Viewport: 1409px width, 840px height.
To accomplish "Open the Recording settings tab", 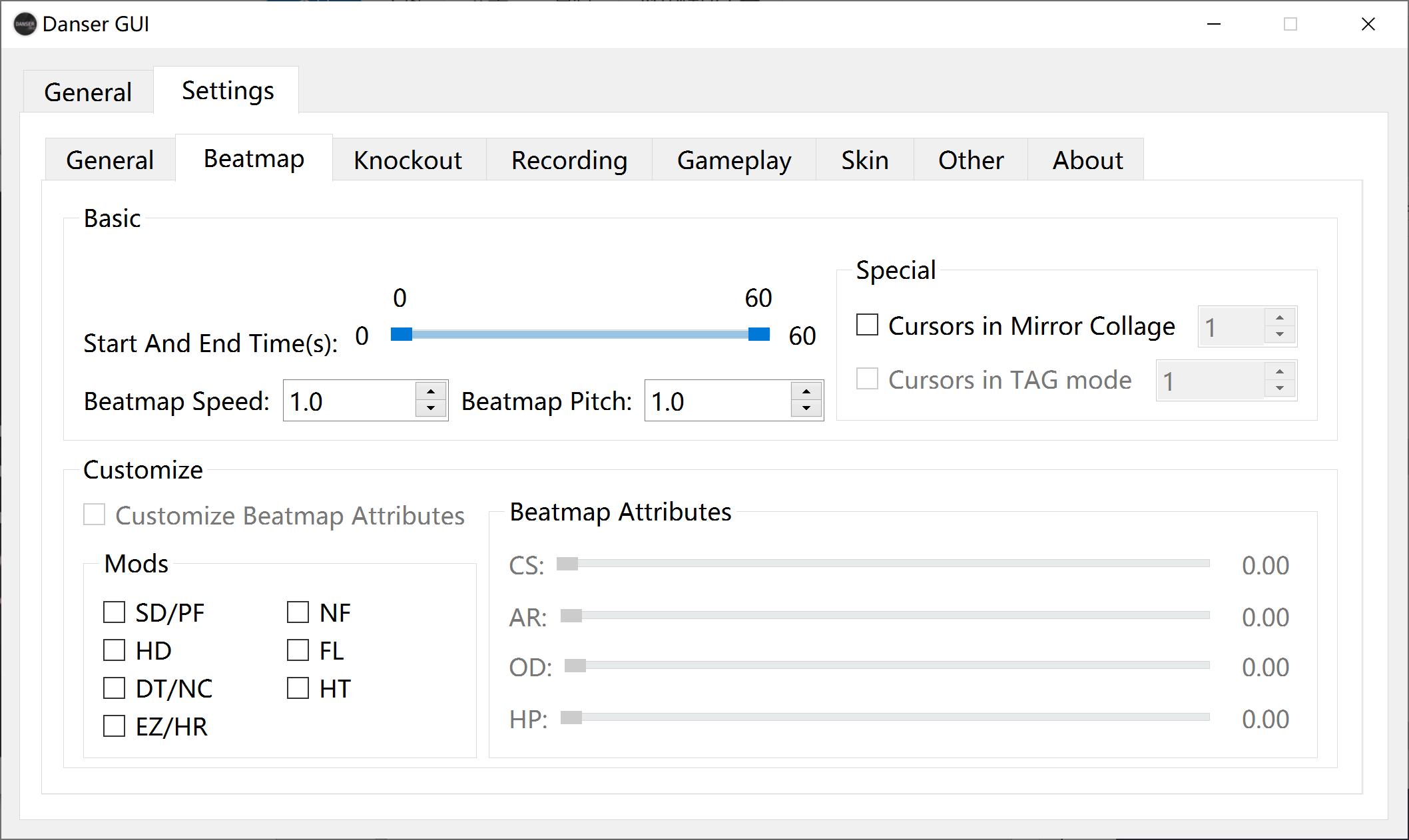I will (x=569, y=160).
